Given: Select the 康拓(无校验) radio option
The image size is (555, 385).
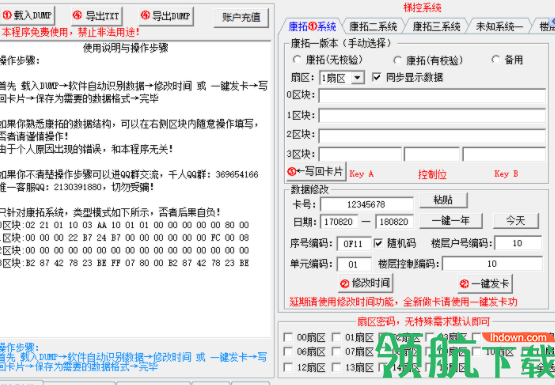Looking at the screenshot, I should click(327, 60).
